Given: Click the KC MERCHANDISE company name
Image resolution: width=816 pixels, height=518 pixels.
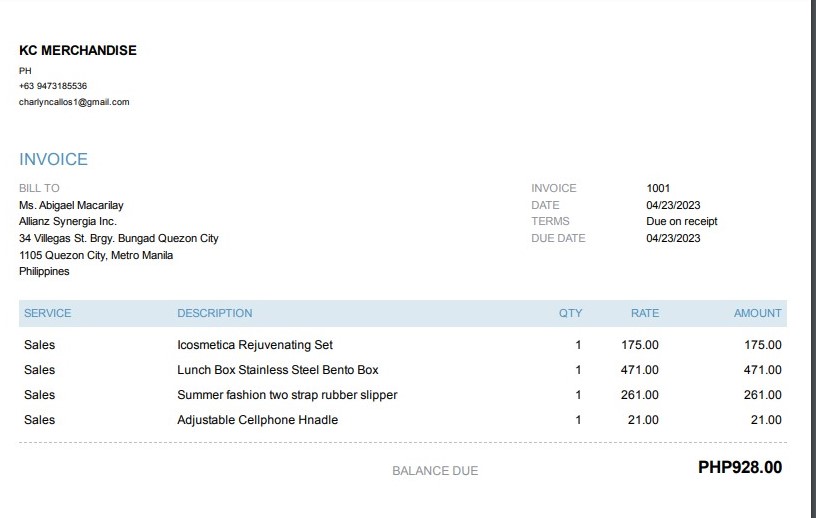Looking at the screenshot, I should (78, 51).
